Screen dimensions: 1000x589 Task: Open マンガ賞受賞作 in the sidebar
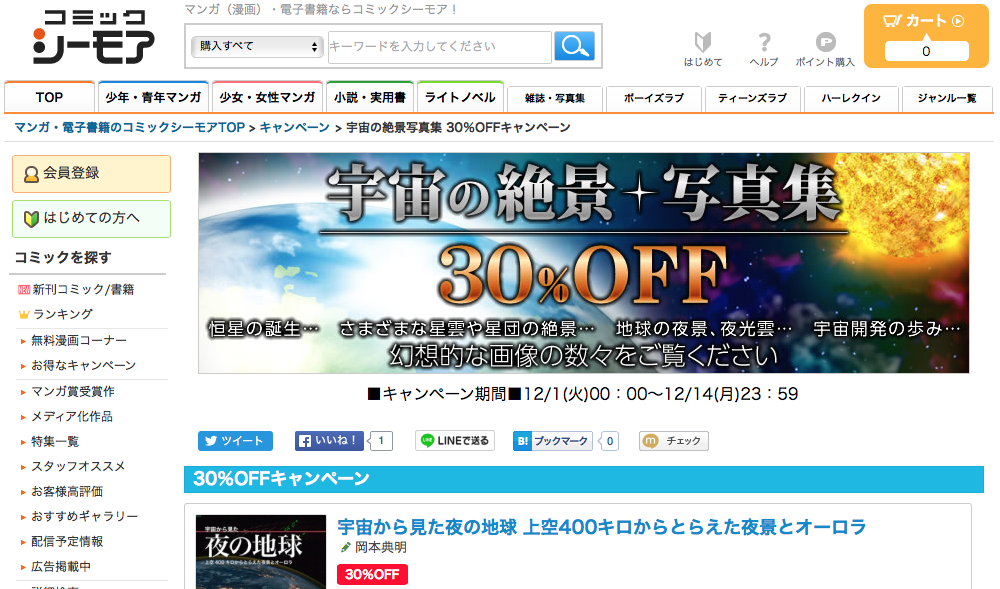pos(73,391)
